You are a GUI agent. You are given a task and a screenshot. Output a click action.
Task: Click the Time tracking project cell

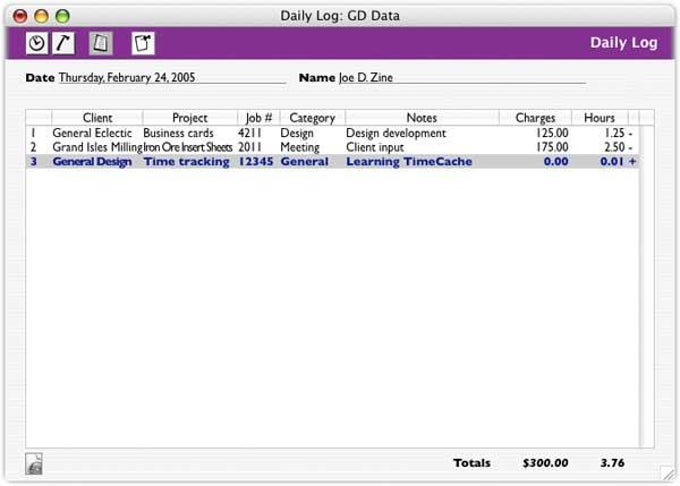(x=186, y=162)
